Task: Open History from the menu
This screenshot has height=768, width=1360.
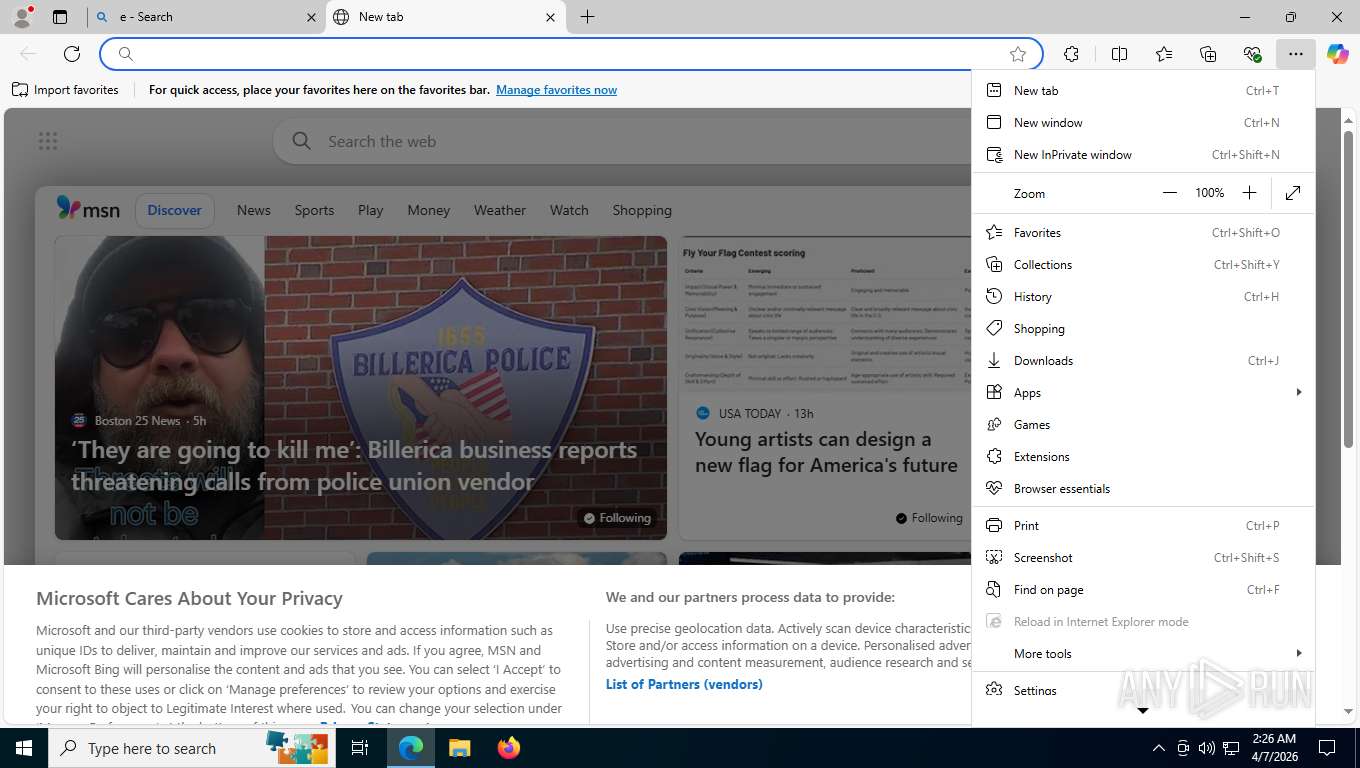Action: 1143,296
